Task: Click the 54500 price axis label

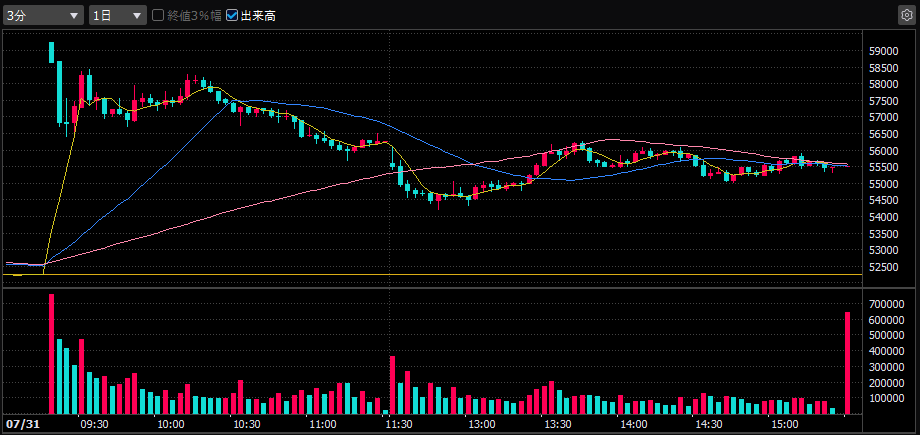Action: (x=883, y=201)
